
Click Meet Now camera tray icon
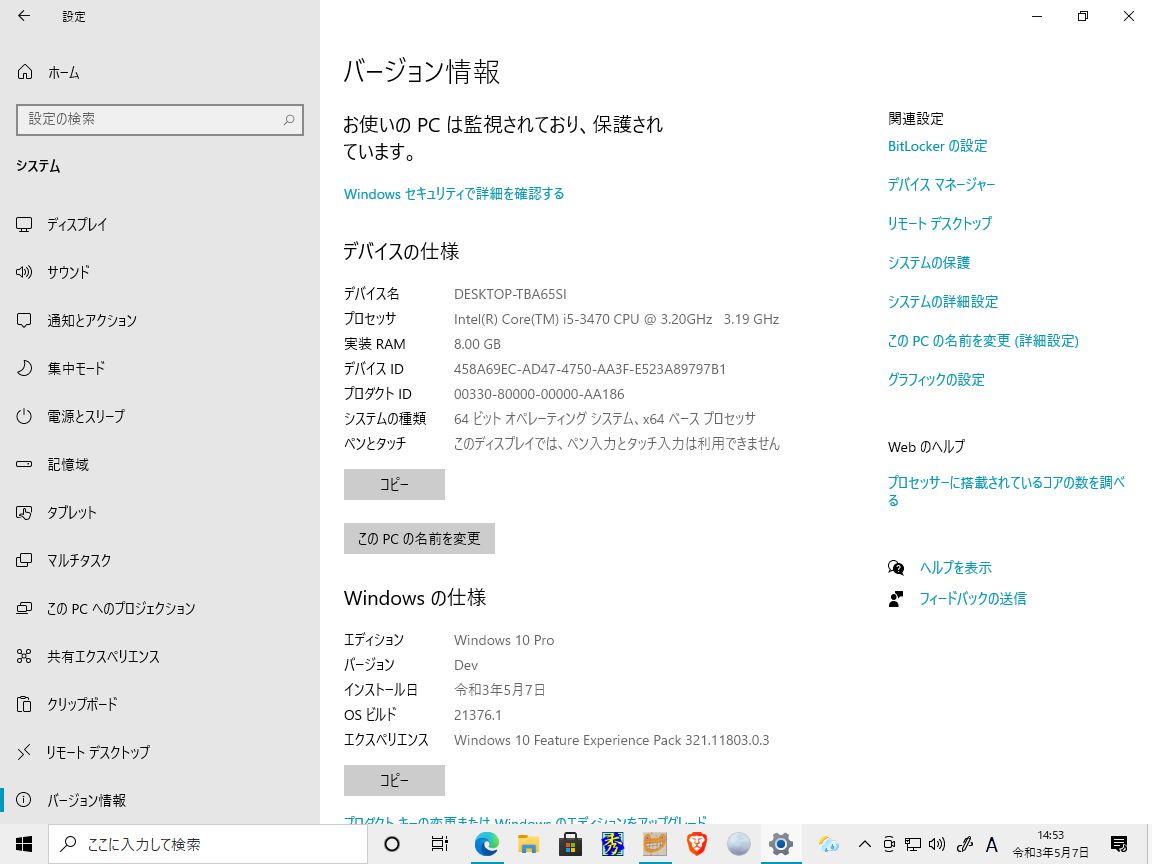pyautogui.click(x=889, y=844)
